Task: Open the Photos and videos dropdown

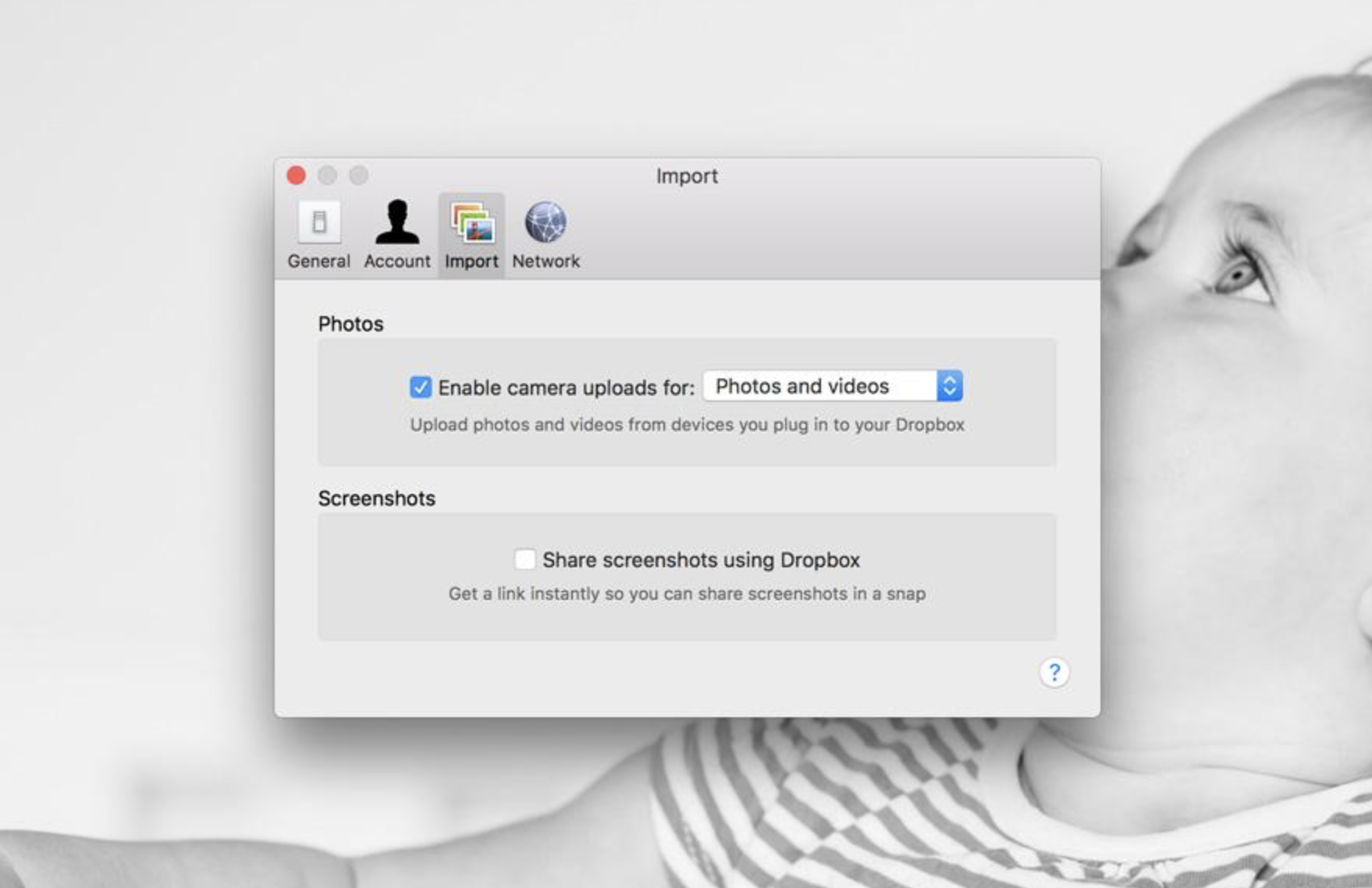Action: tap(833, 386)
